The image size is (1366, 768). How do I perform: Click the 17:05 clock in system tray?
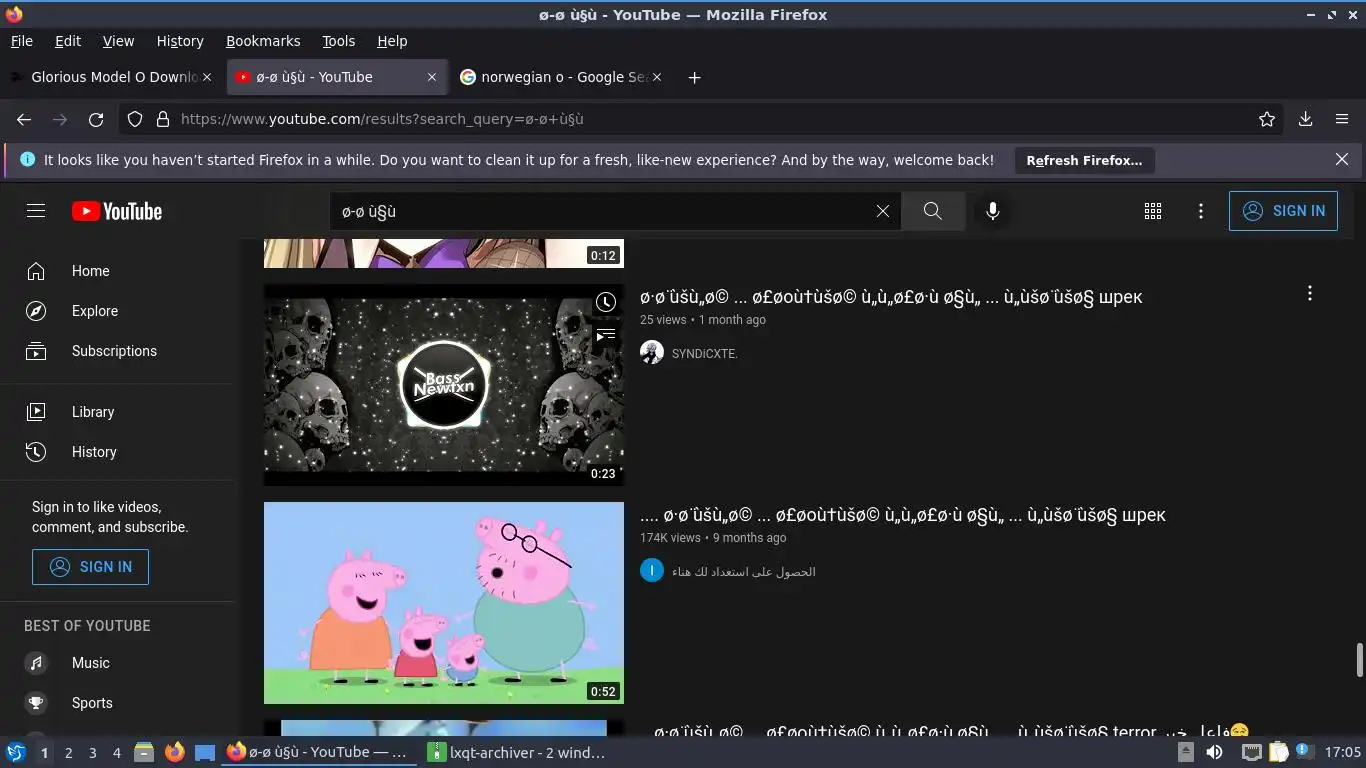1343,752
